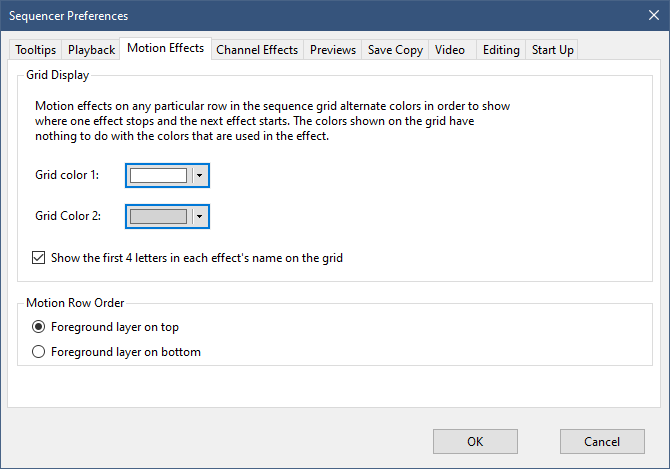Open the Previews tab
The width and height of the screenshot is (670, 469).
332,50
